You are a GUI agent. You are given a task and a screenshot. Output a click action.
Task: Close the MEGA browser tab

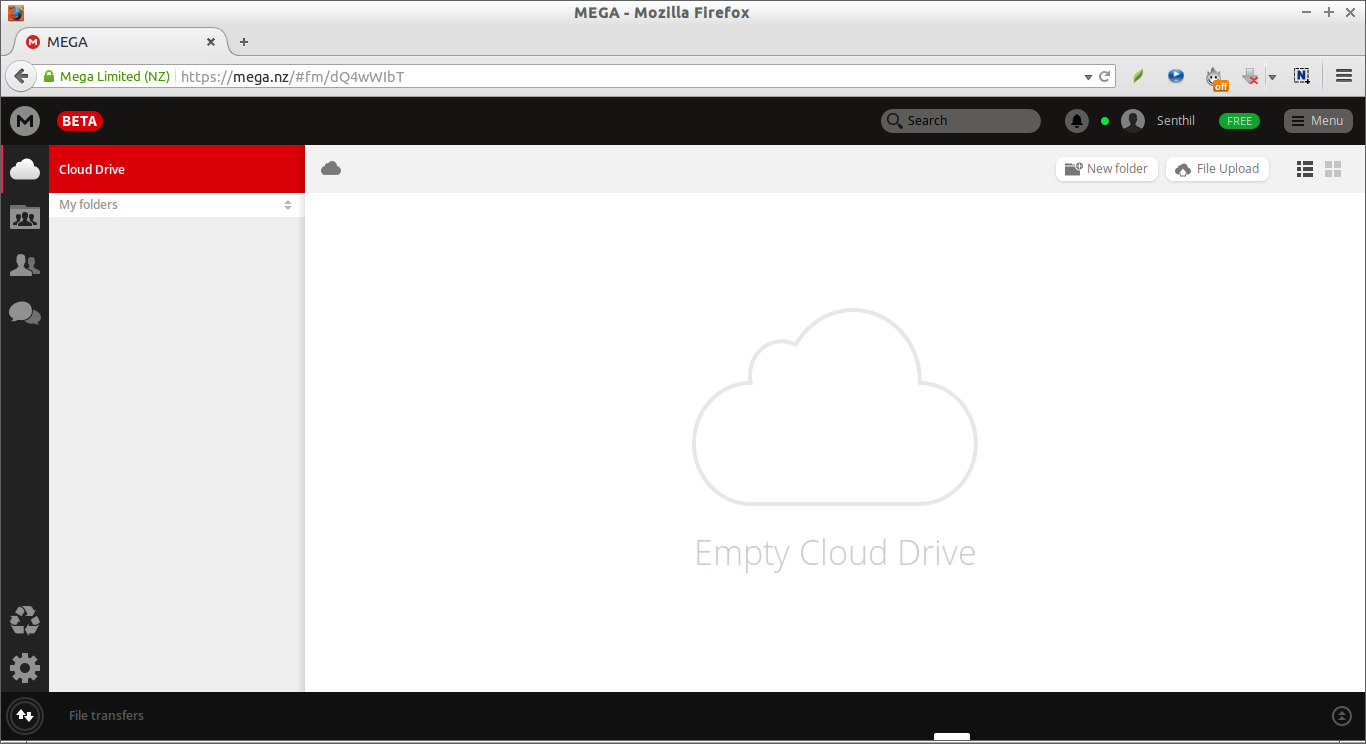tap(210, 42)
